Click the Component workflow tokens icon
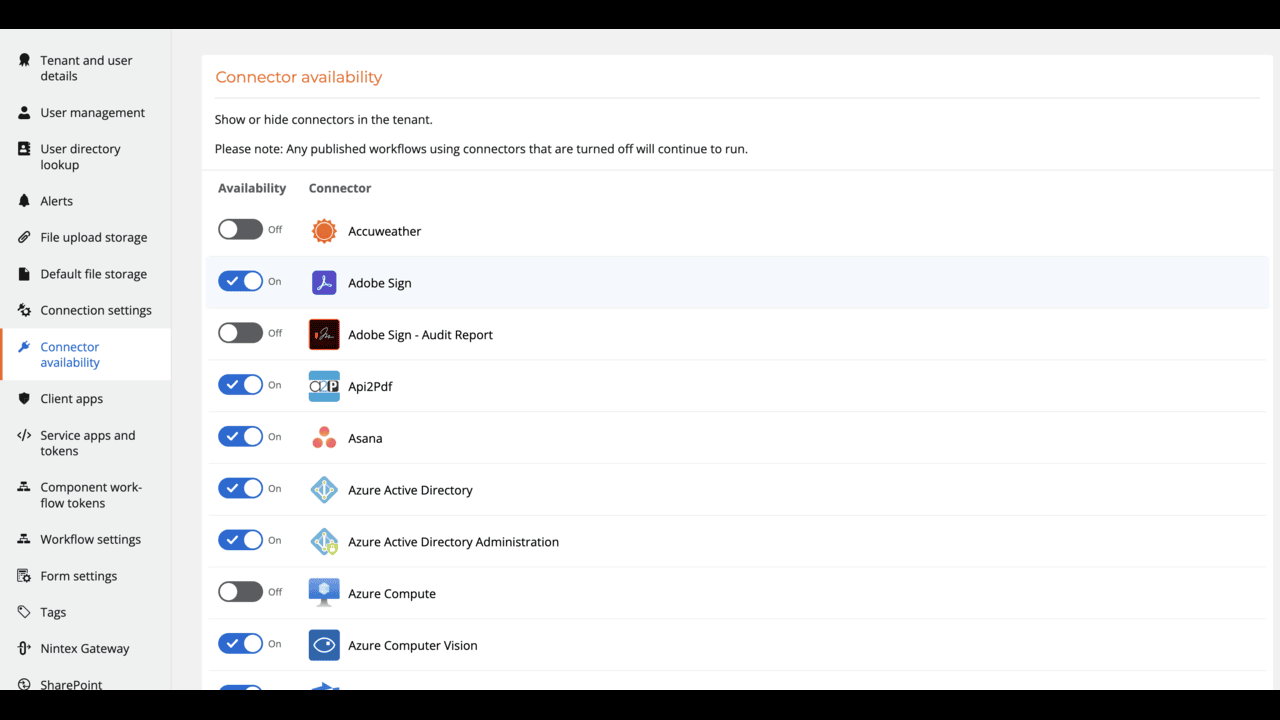The height and width of the screenshot is (720, 1280). coord(24,487)
